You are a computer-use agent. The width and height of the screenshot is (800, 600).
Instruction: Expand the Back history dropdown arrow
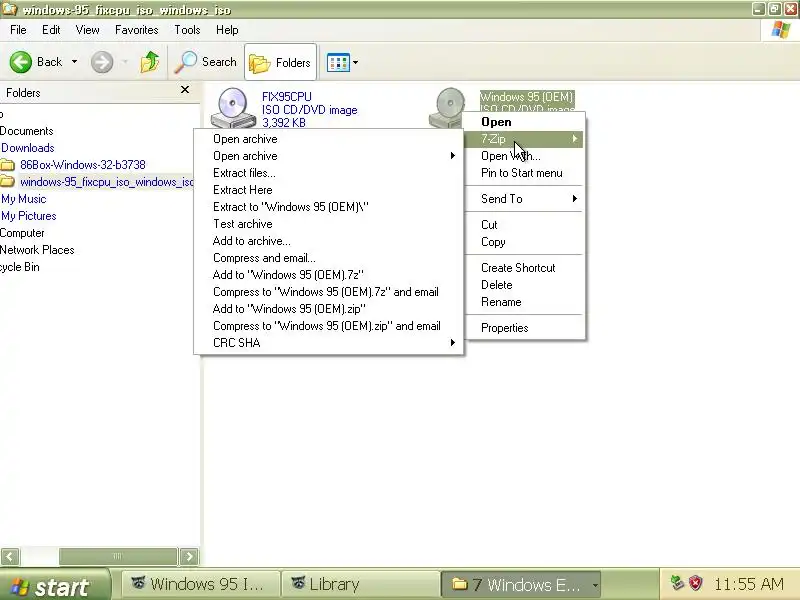tap(74, 62)
